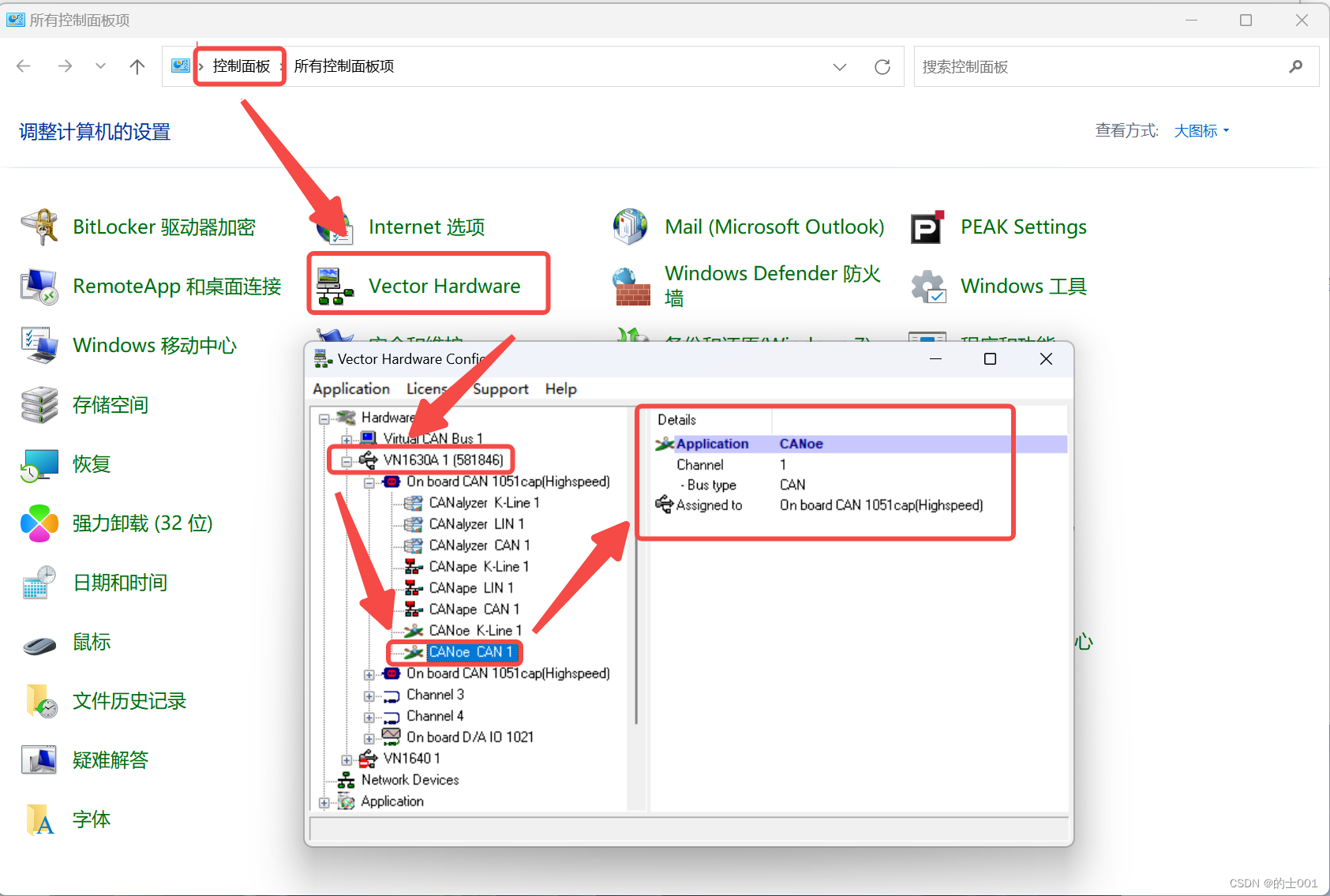Image resolution: width=1330 pixels, height=896 pixels.
Task: Maximize Vector Hardware Config window
Action: [990, 359]
